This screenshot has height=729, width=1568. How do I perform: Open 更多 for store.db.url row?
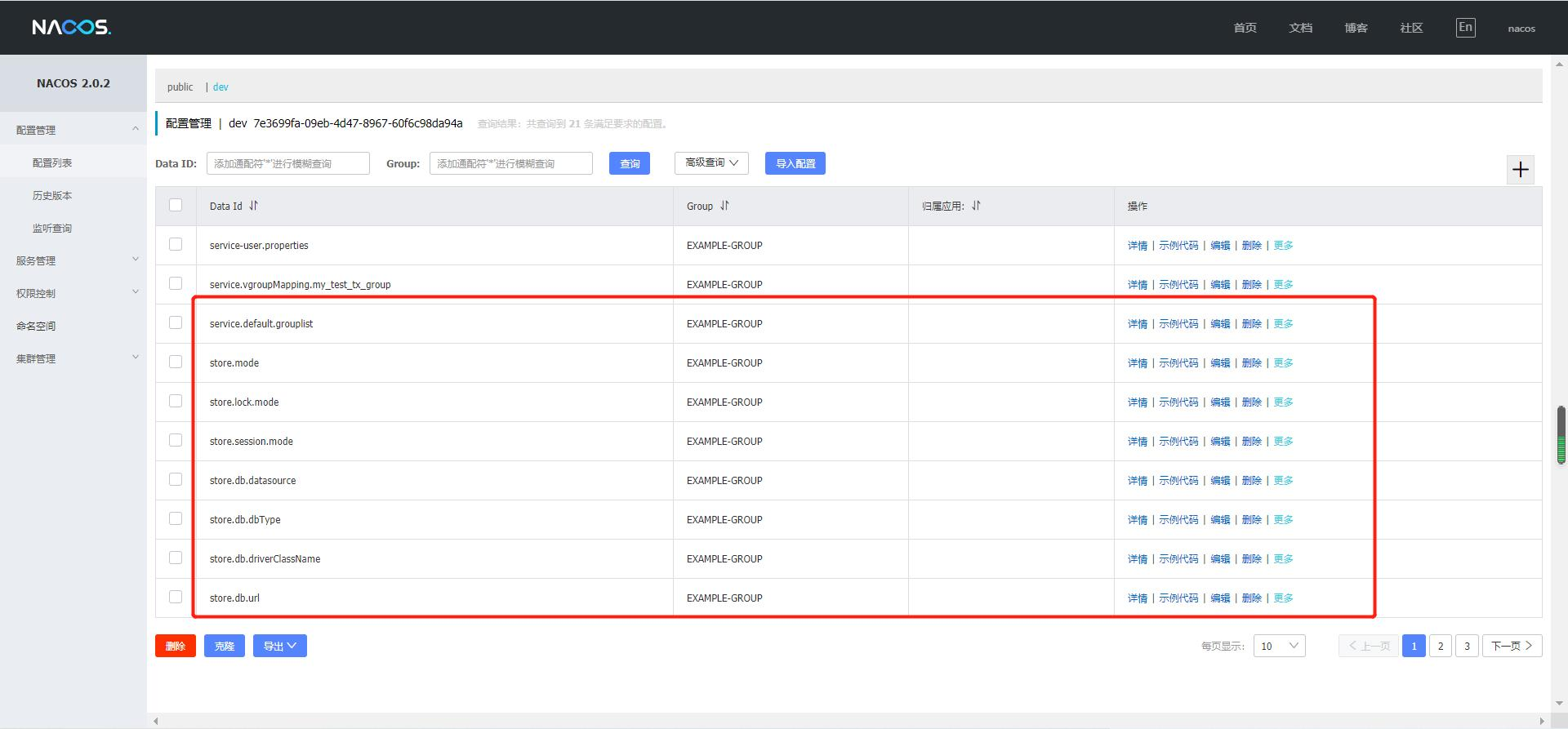click(x=1283, y=598)
